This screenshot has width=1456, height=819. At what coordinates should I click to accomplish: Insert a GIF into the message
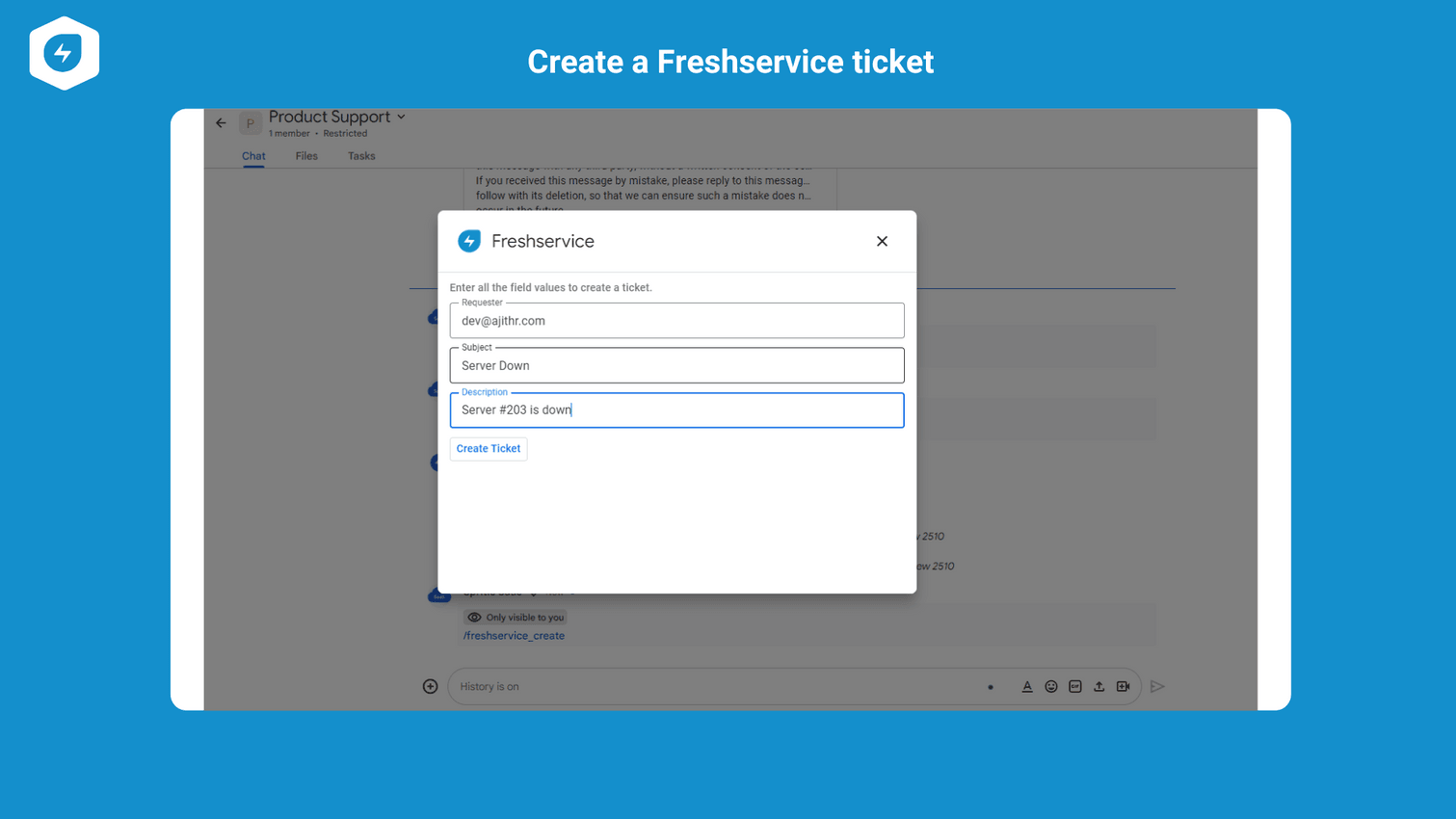pyautogui.click(x=1074, y=686)
